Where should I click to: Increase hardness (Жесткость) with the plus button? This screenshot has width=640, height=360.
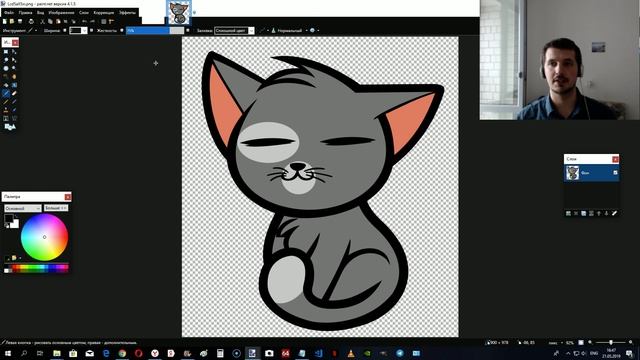point(188,30)
